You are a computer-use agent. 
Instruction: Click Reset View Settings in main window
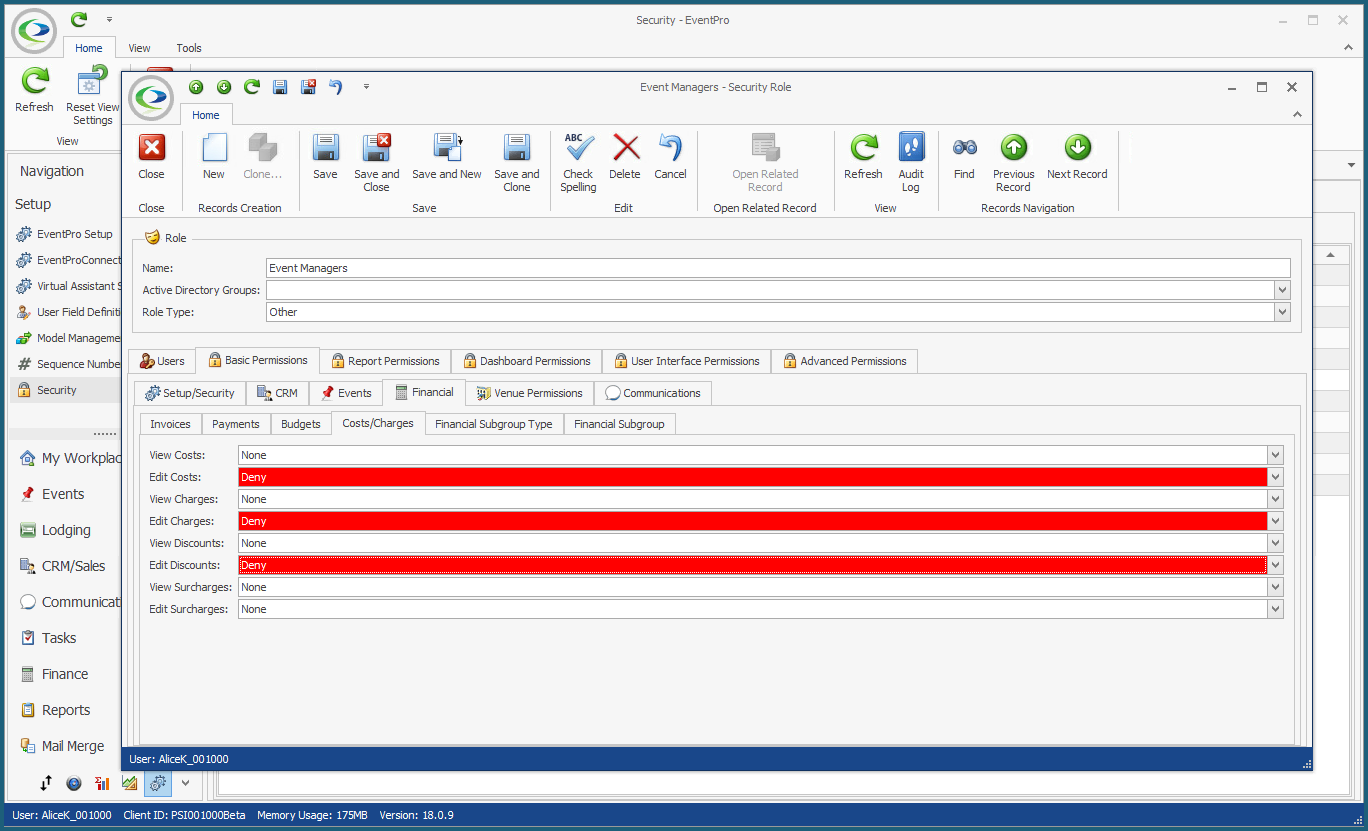92,96
